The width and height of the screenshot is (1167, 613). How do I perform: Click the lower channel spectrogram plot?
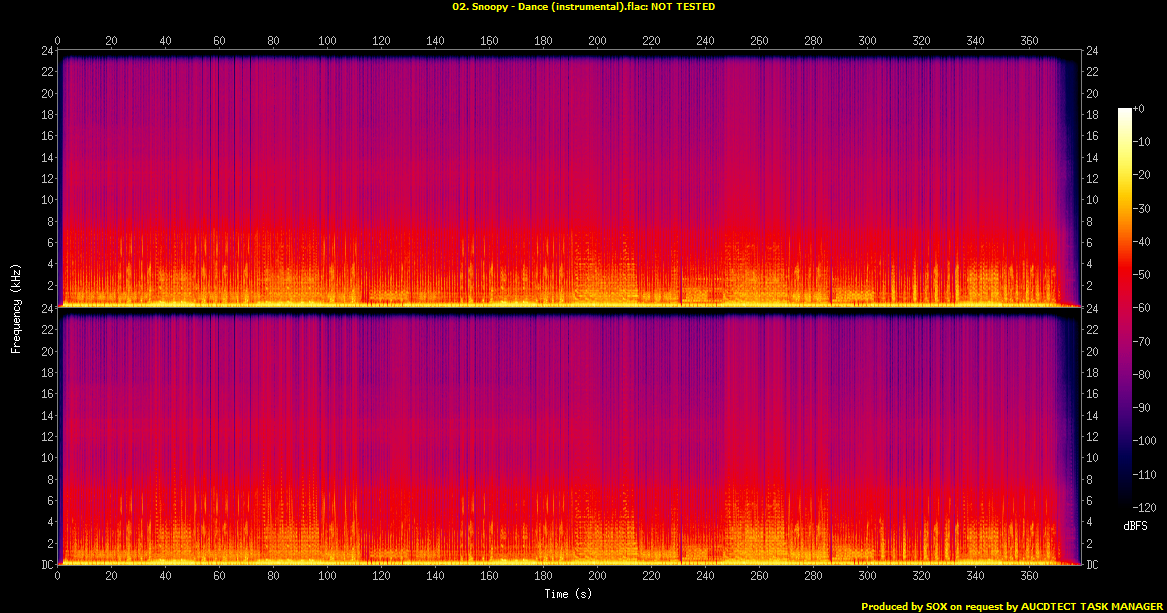569,437
